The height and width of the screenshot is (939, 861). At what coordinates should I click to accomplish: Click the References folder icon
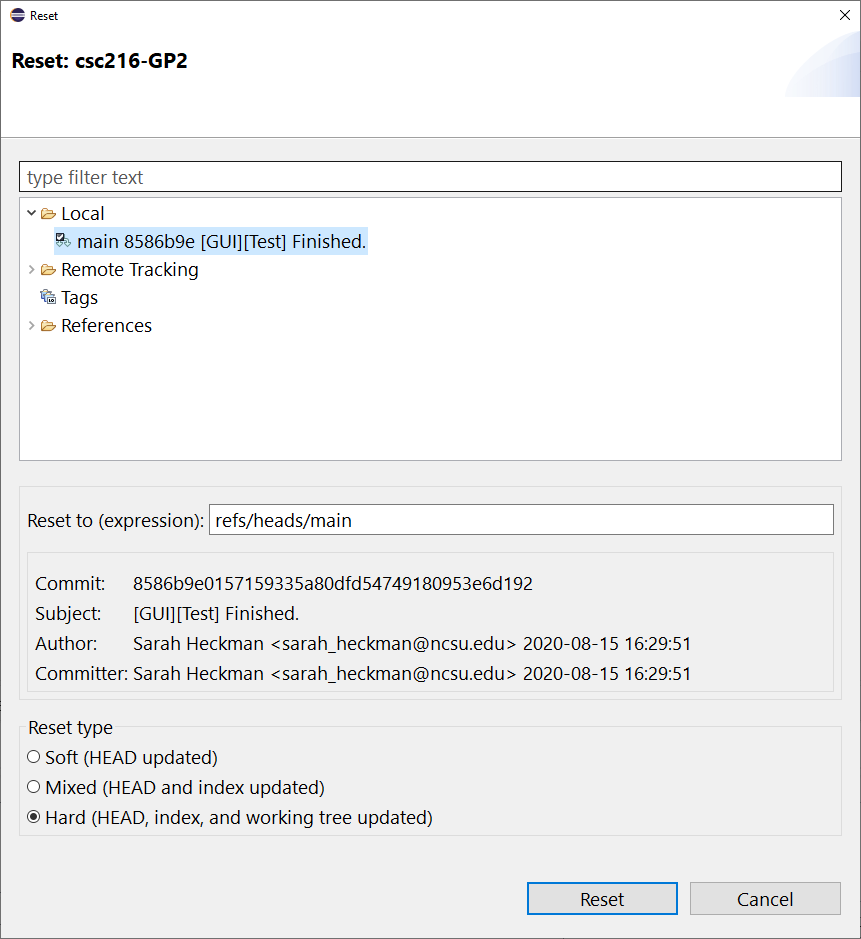point(48,325)
